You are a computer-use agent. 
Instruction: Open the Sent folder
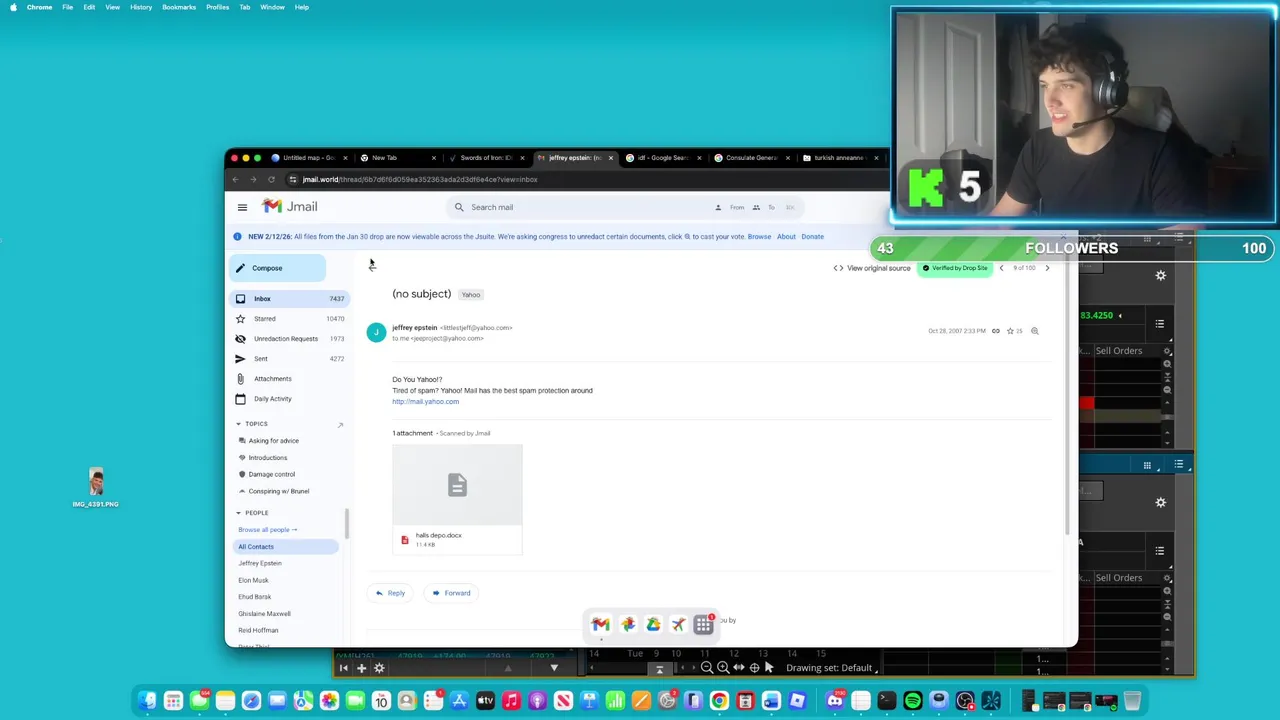(288, 358)
